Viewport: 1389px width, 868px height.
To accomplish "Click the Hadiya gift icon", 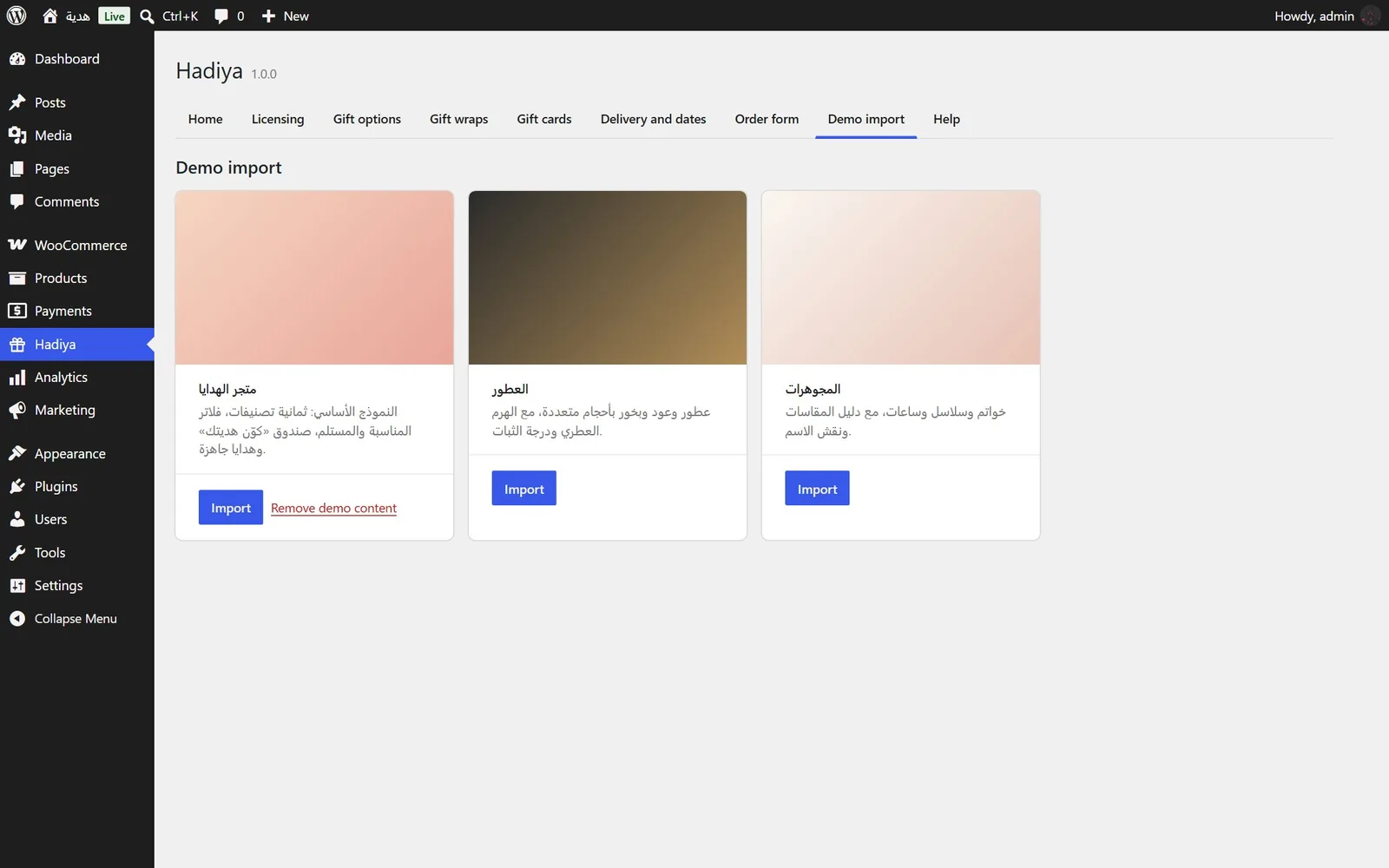I will coord(17,345).
